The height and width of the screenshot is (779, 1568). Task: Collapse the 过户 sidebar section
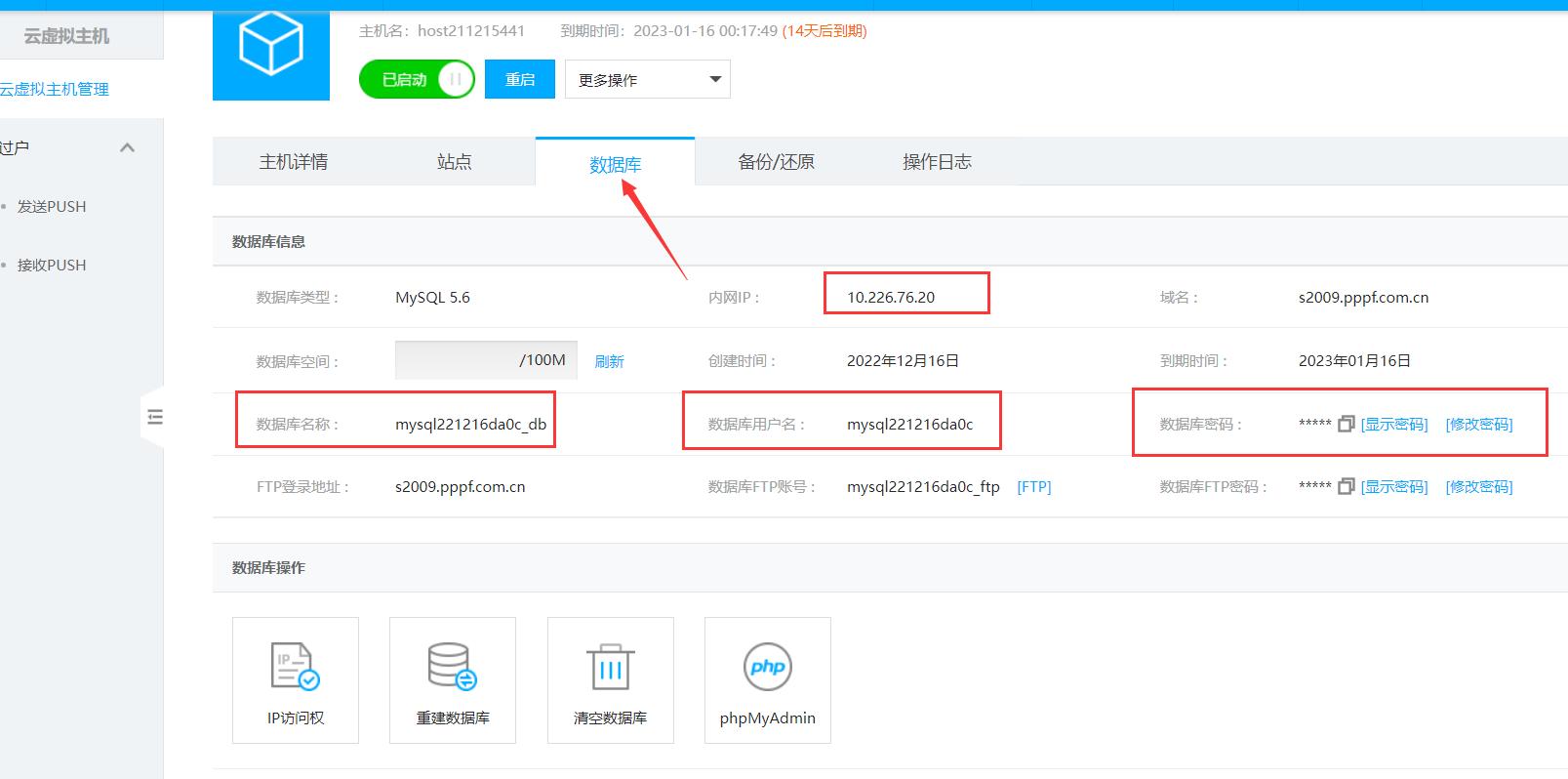pos(127,148)
